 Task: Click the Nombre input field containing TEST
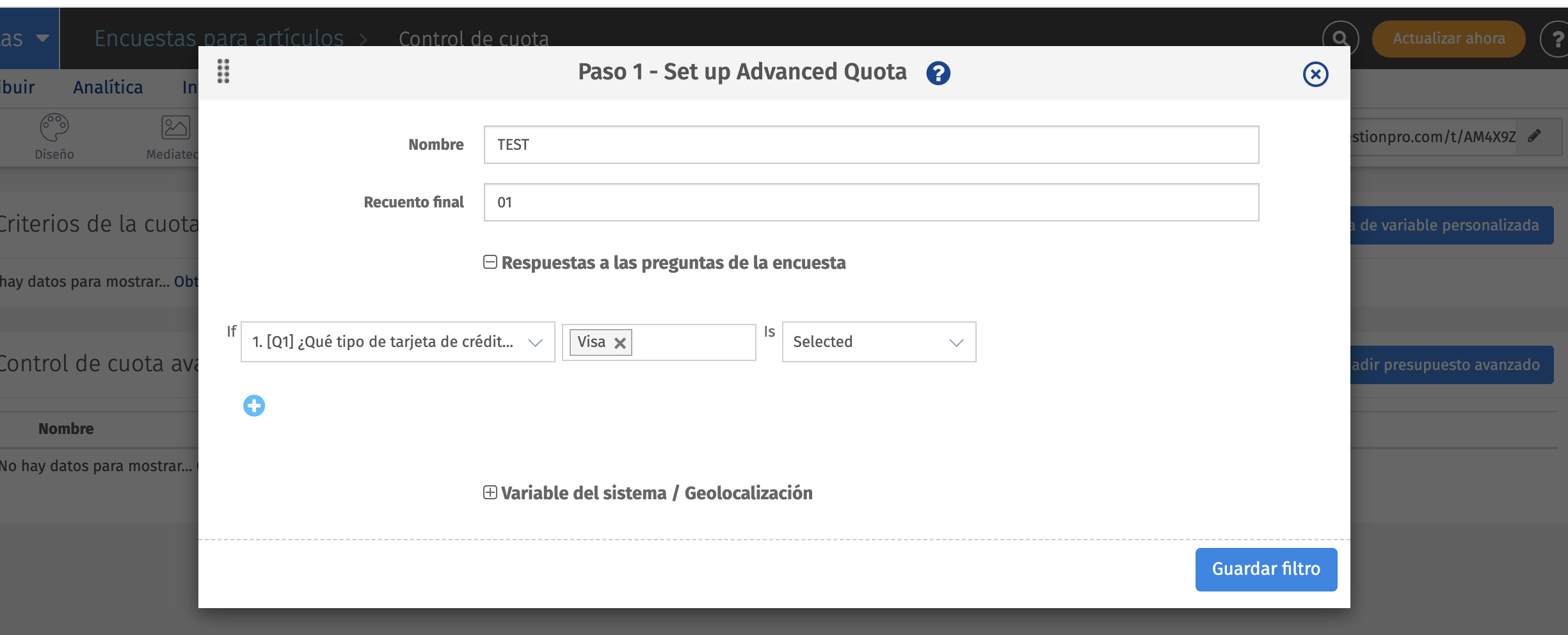[871, 145]
